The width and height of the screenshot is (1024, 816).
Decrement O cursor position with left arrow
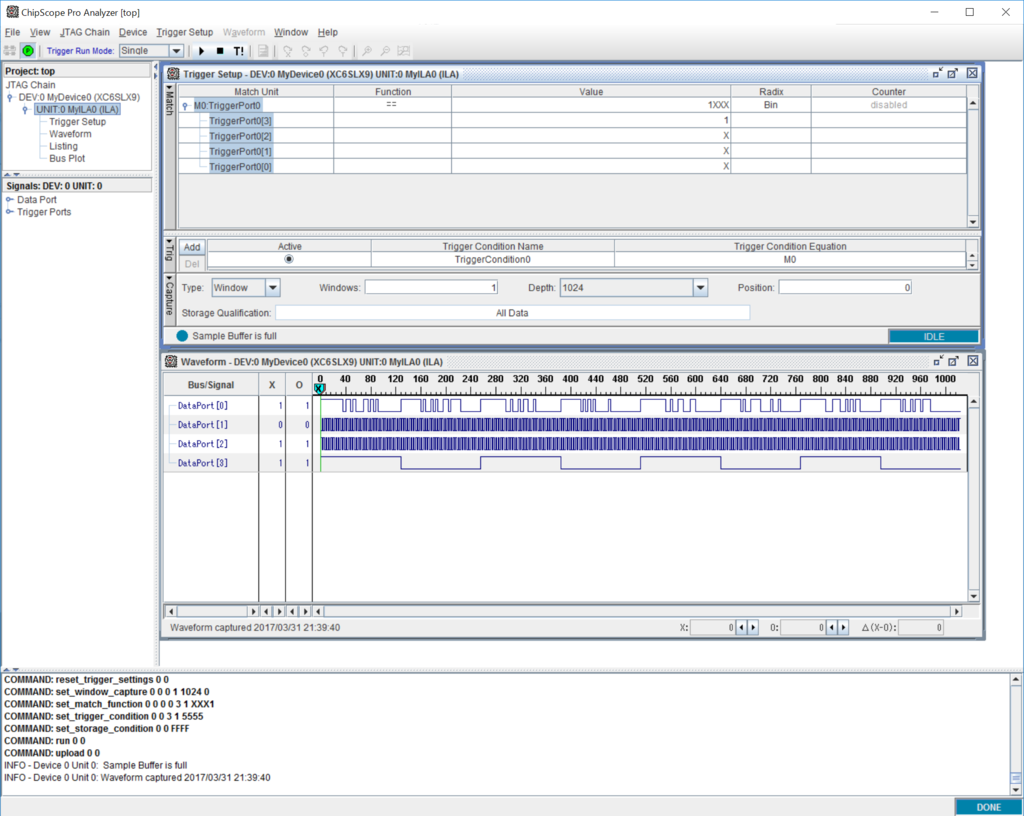[831, 627]
